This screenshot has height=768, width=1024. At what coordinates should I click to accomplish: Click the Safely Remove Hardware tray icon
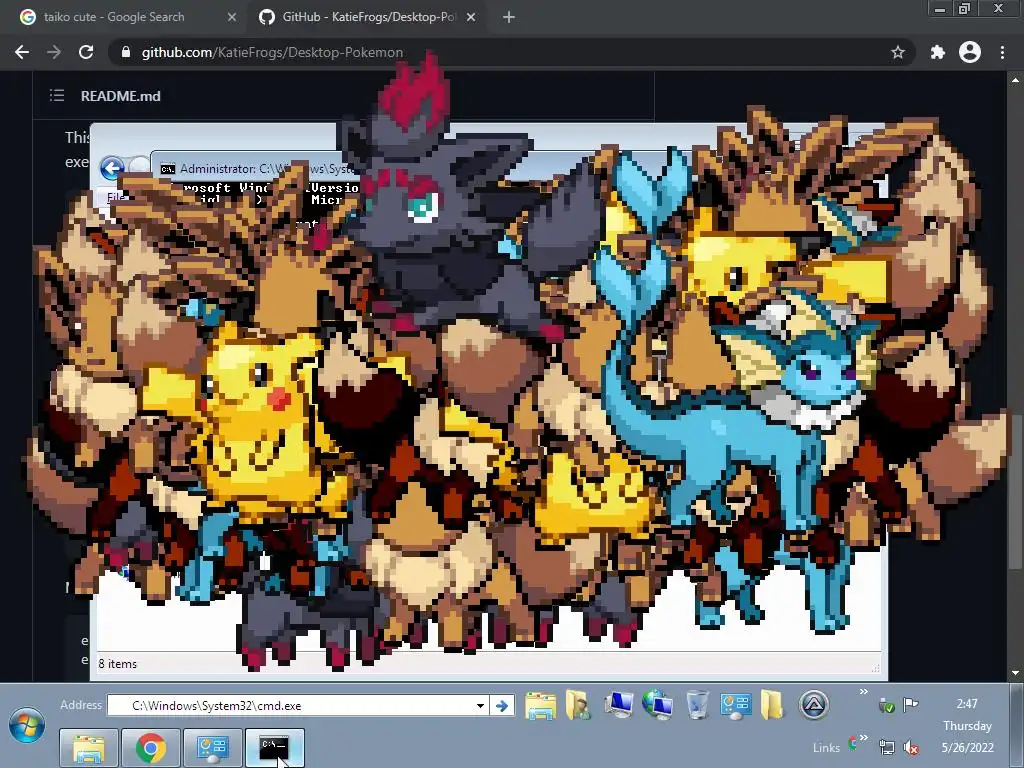click(886, 705)
